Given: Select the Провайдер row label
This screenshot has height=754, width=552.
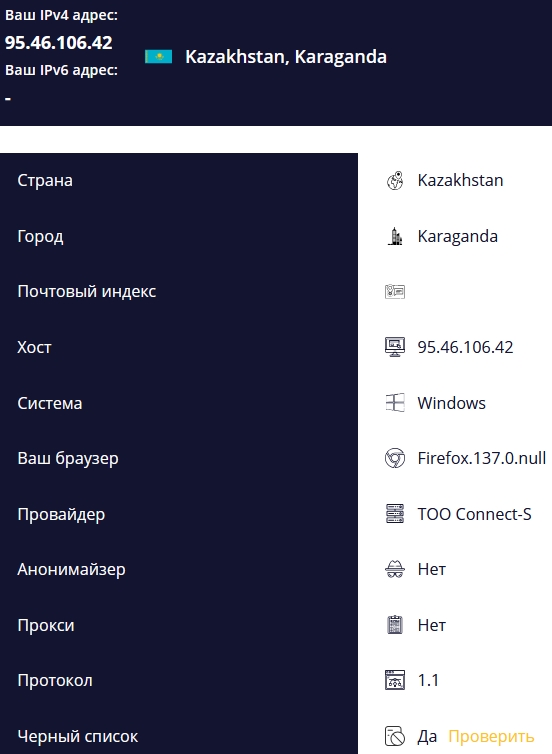Looking at the screenshot, I should click(x=61, y=515).
